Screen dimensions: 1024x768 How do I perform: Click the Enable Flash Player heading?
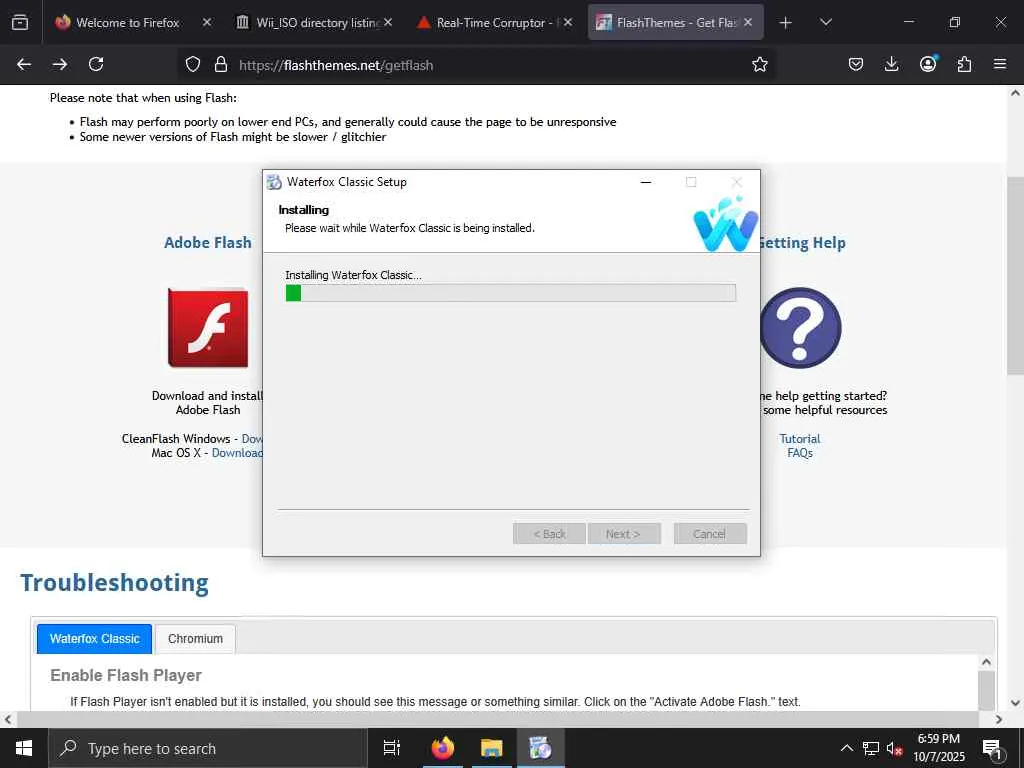click(x=125, y=675)
